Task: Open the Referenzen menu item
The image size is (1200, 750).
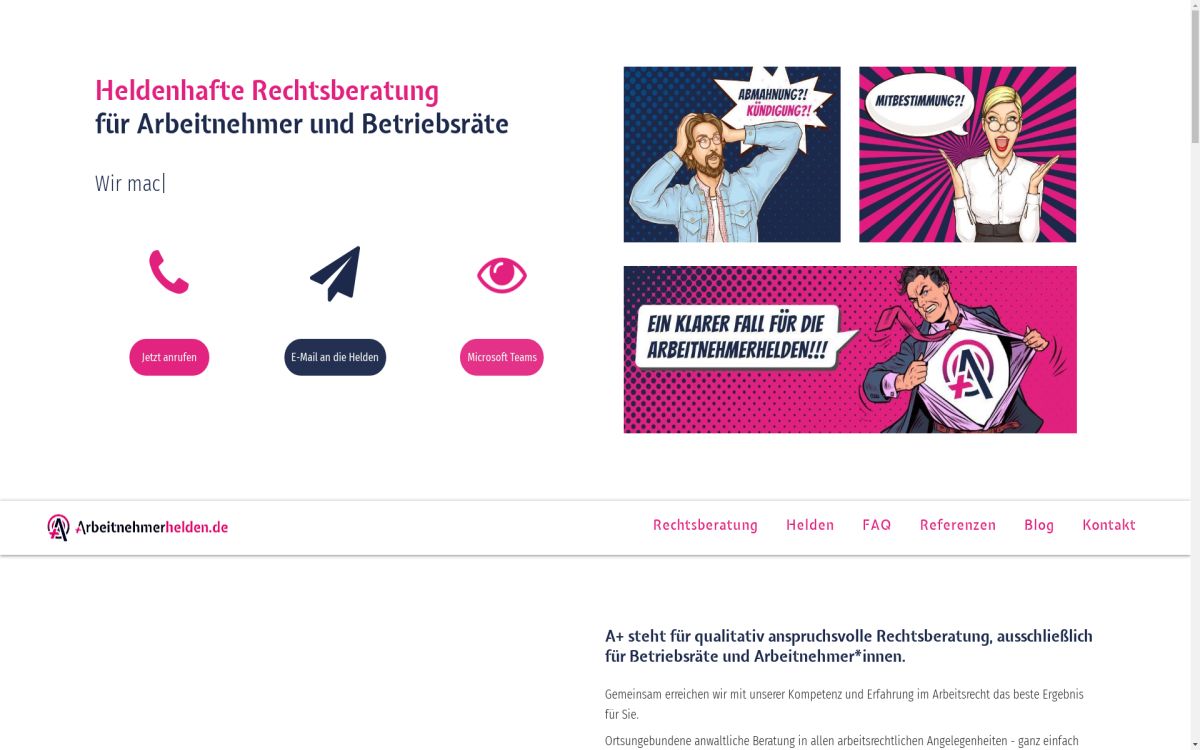Action: [x=958, y=525]
